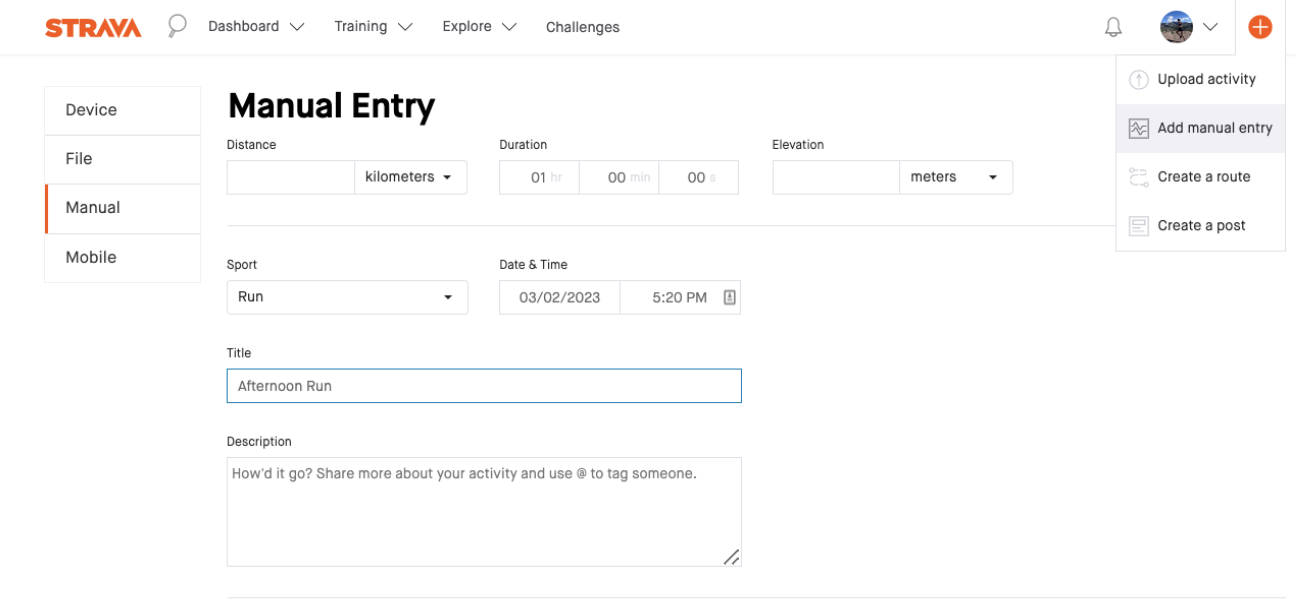The width and height of the screenshot is (1296, 614).
Task: Select the Mobile tab in sidebar
Action: (x=122, y=257)
